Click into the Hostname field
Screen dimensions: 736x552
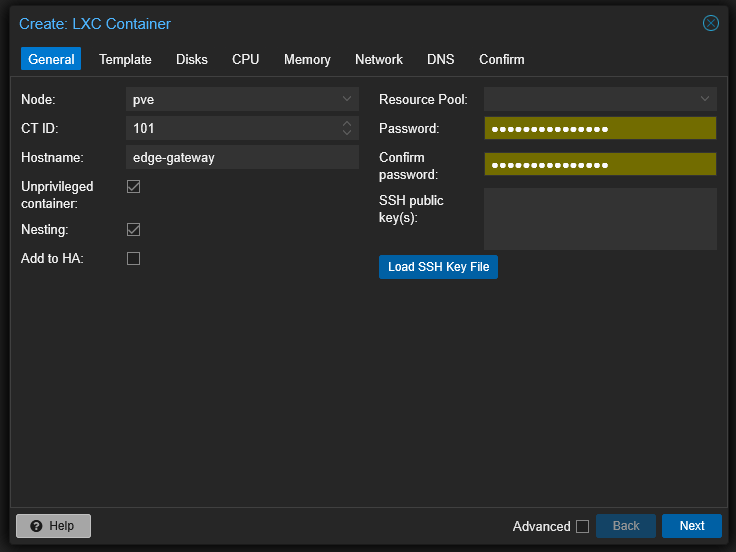[242, 157]
